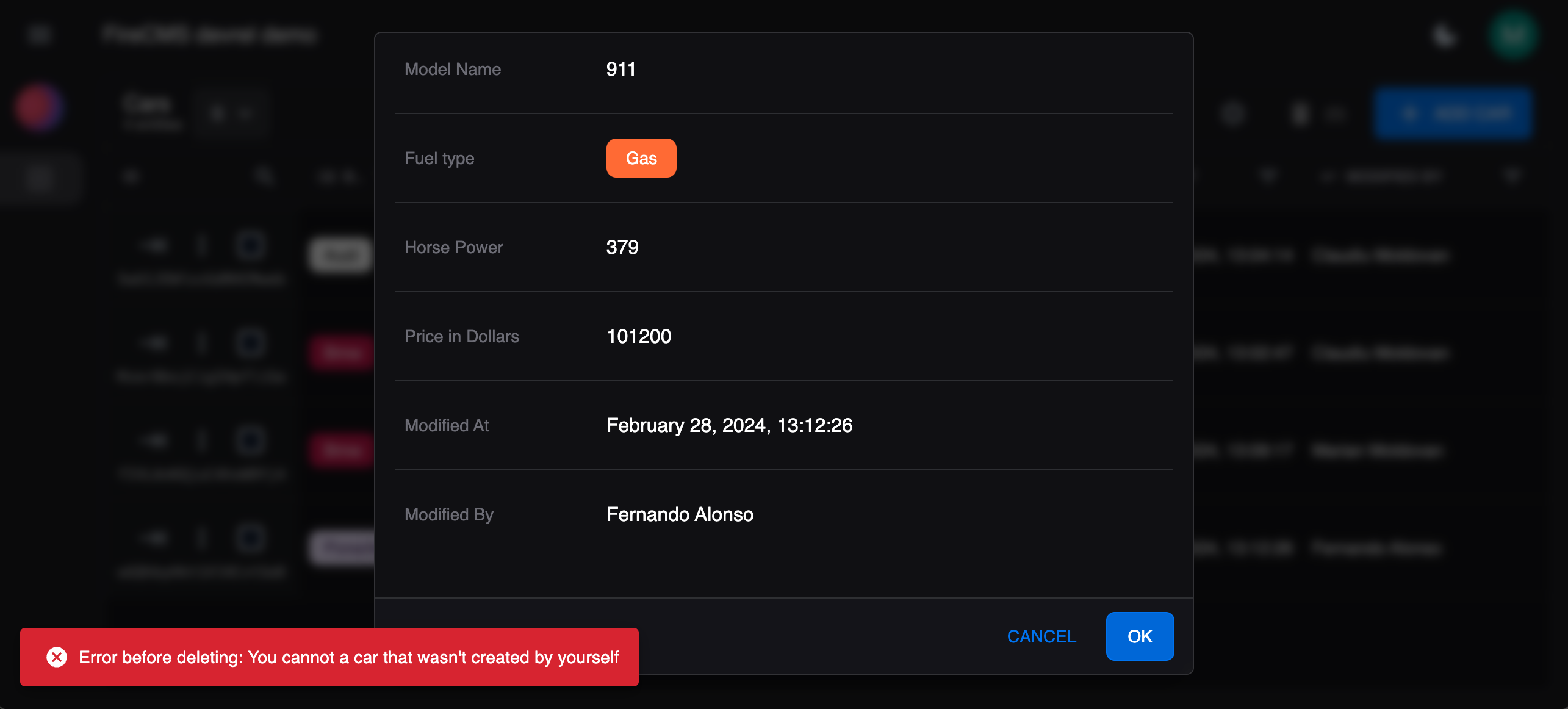This screenshot has width=1568, height=709.
Task: Click the trash icon beside the blue button
Action: click(x=1300, y=113)
